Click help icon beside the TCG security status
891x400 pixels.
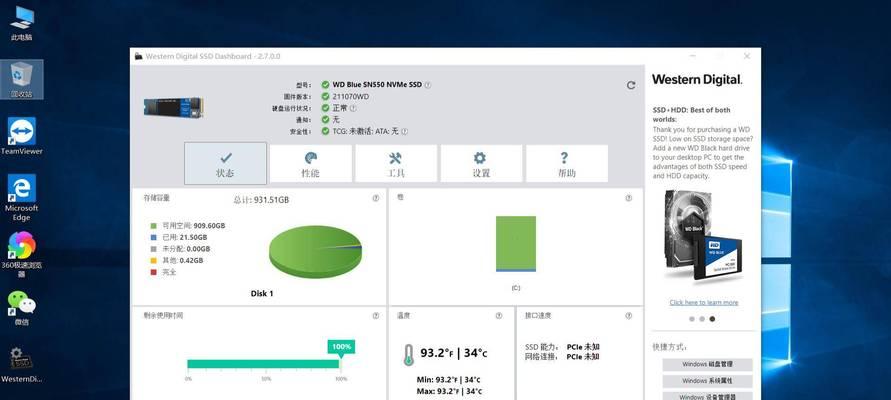(x=404, y=131)
